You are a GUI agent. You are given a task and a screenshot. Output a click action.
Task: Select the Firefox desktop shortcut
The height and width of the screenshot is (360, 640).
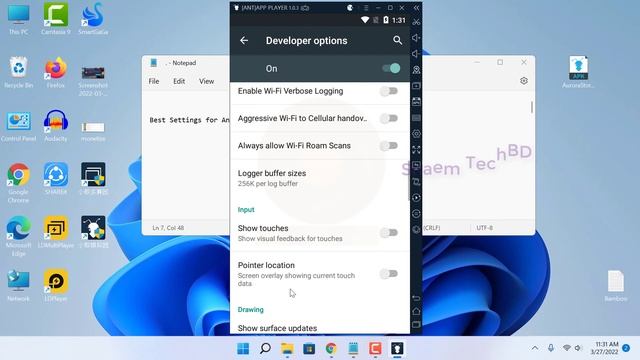[56, 72]
